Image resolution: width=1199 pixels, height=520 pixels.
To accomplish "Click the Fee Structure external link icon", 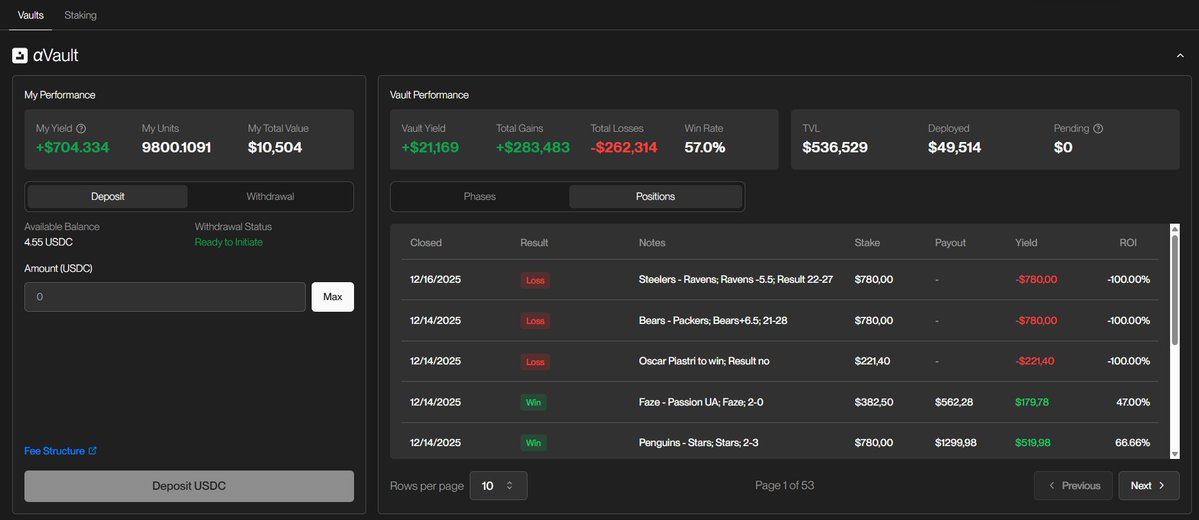I will coord(93,451).
